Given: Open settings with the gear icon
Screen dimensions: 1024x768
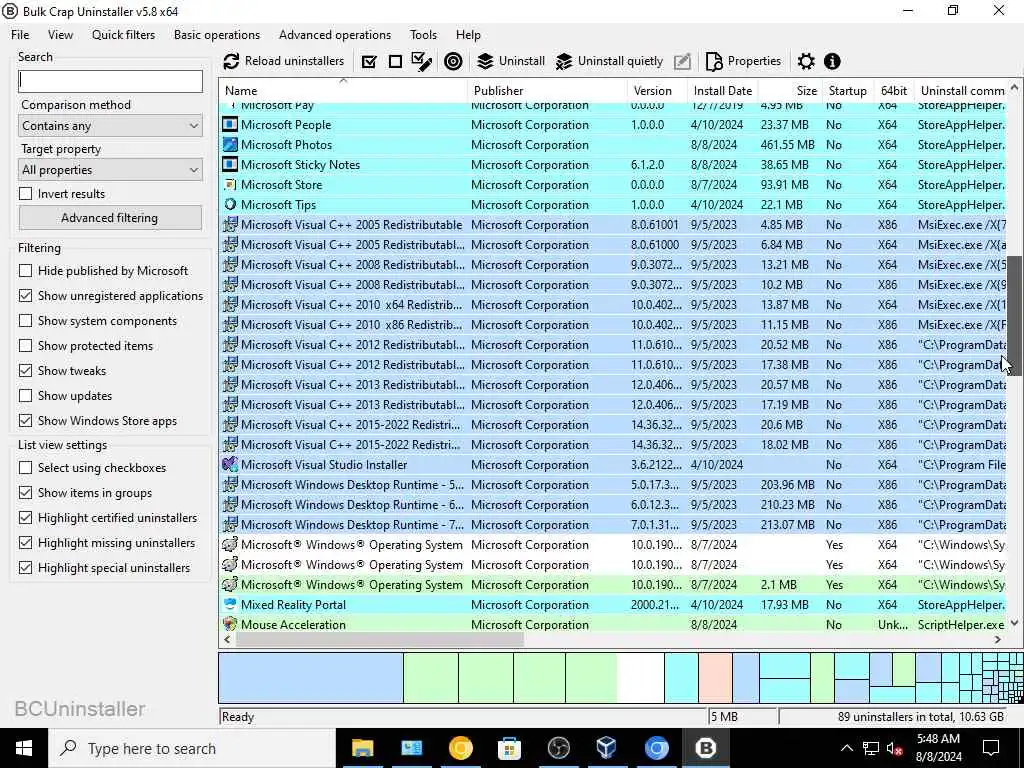Looking at the screenshot, I should (x=807, y=61).
